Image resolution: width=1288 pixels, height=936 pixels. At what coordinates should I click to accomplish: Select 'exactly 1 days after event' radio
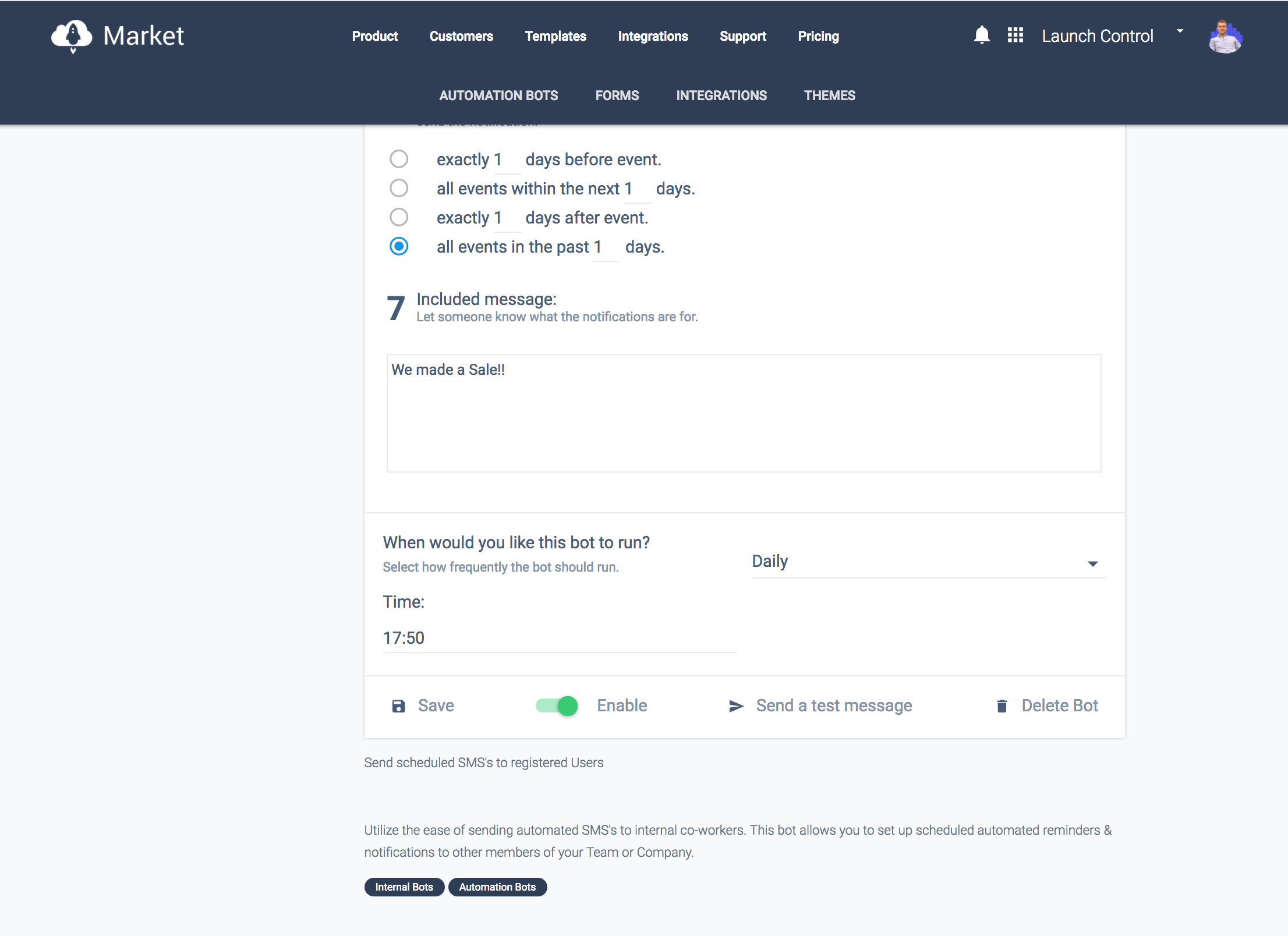(x=399, y=217)
